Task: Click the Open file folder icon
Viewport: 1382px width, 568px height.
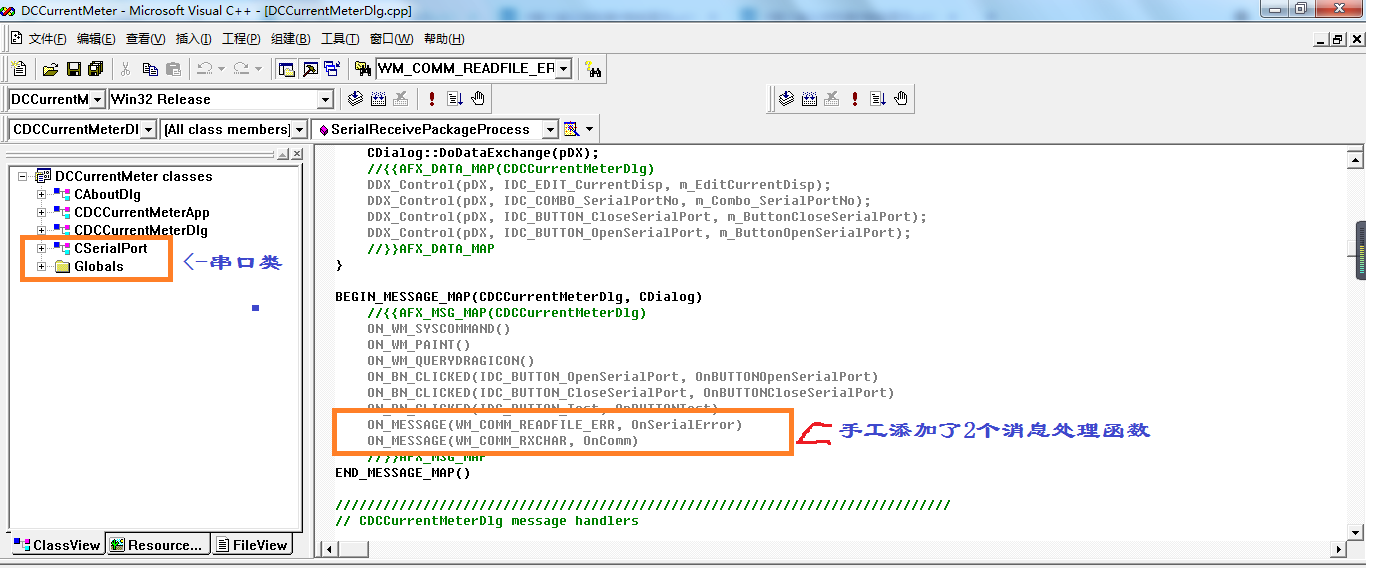Action: 50,69
